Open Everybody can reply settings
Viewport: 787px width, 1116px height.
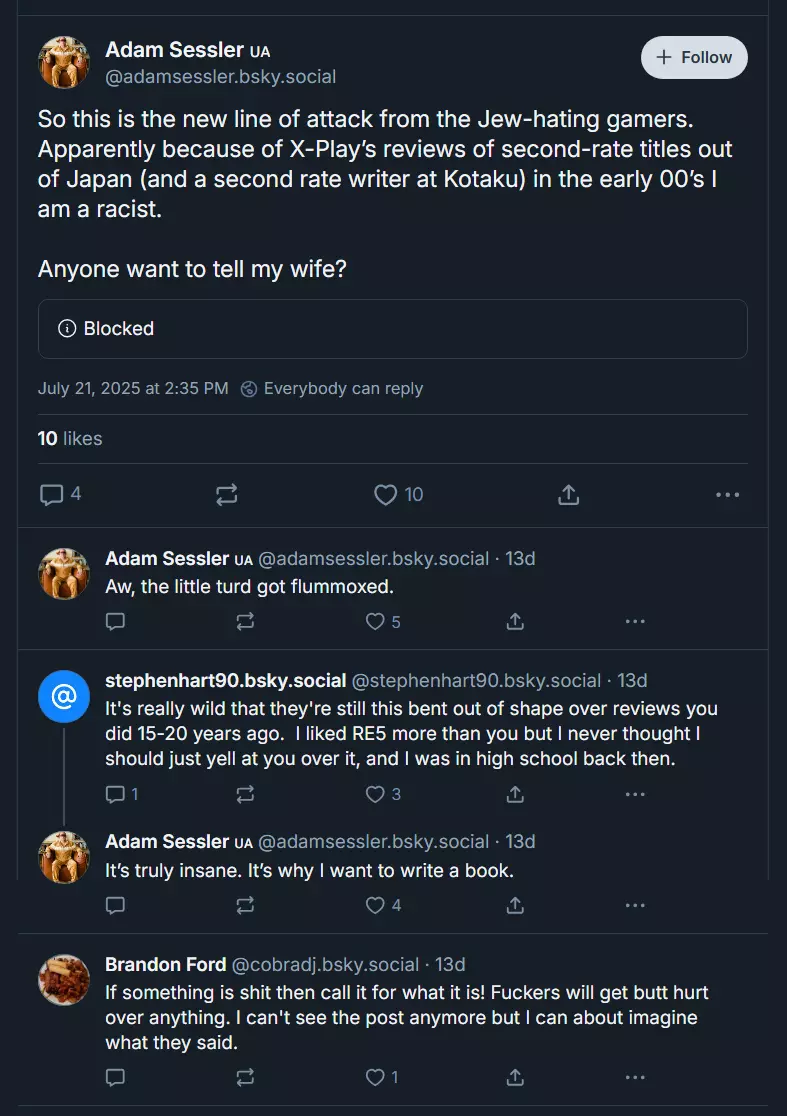(332, 389)
